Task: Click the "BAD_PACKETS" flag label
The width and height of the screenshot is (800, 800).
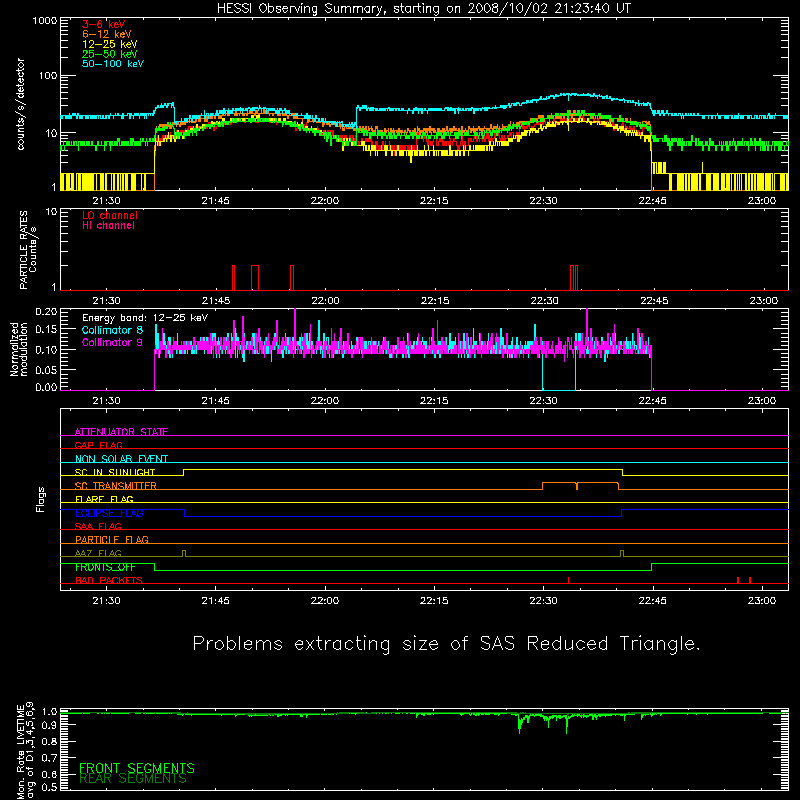Action: pyautogui.click(x=109, y=581)
